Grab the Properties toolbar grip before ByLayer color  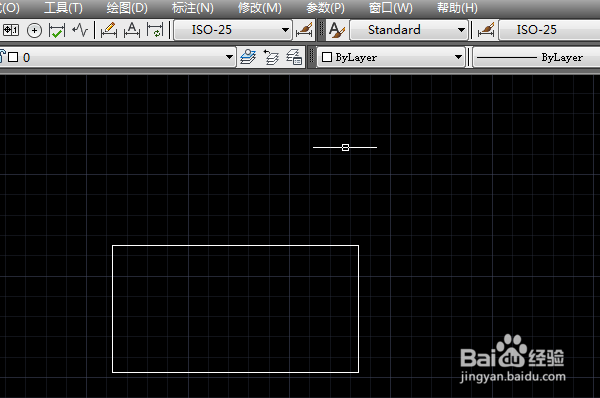(x=311, y=57)
